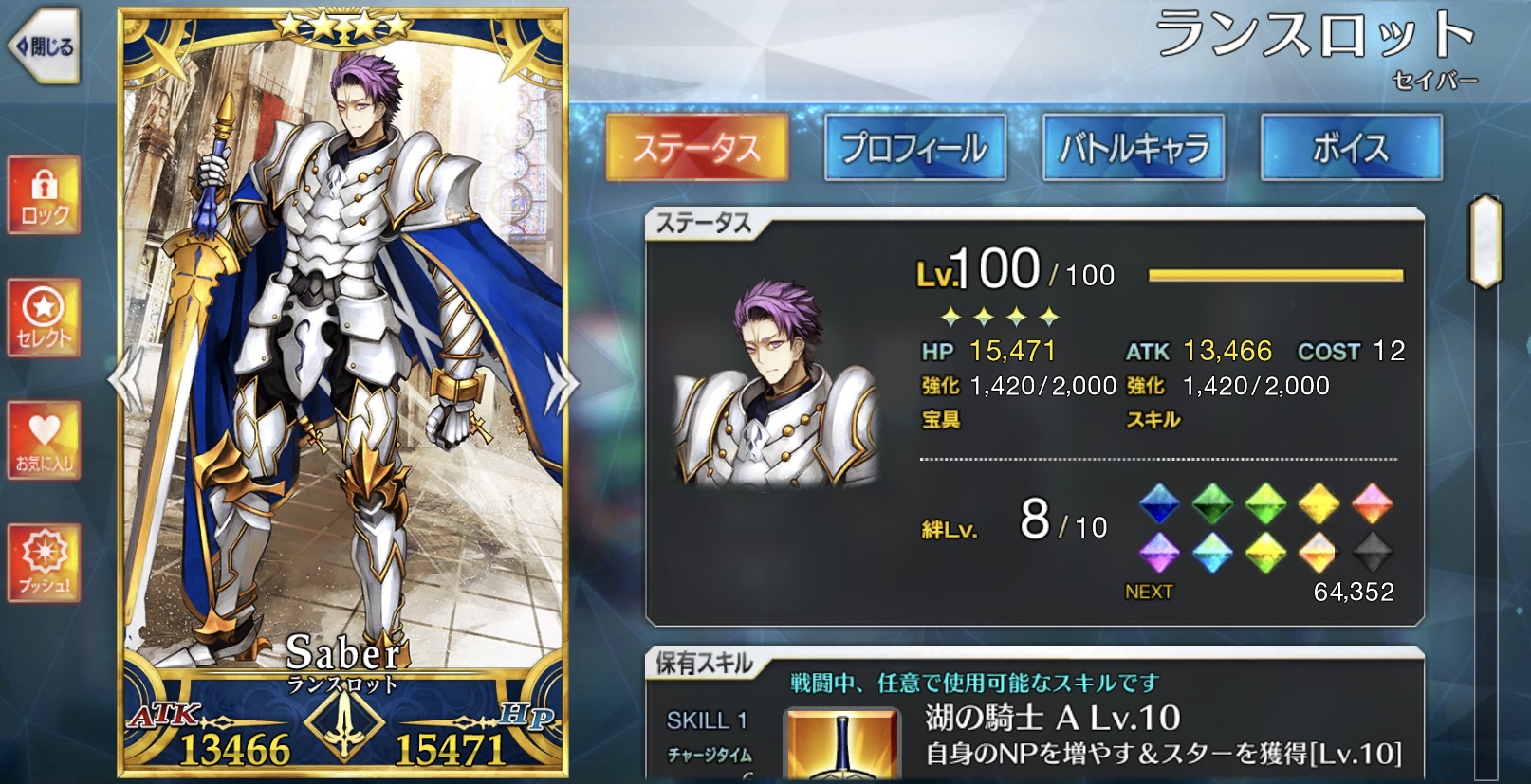Select the ステータス tab
This screenshot has width=1531, height=784.
pos(697,147)
